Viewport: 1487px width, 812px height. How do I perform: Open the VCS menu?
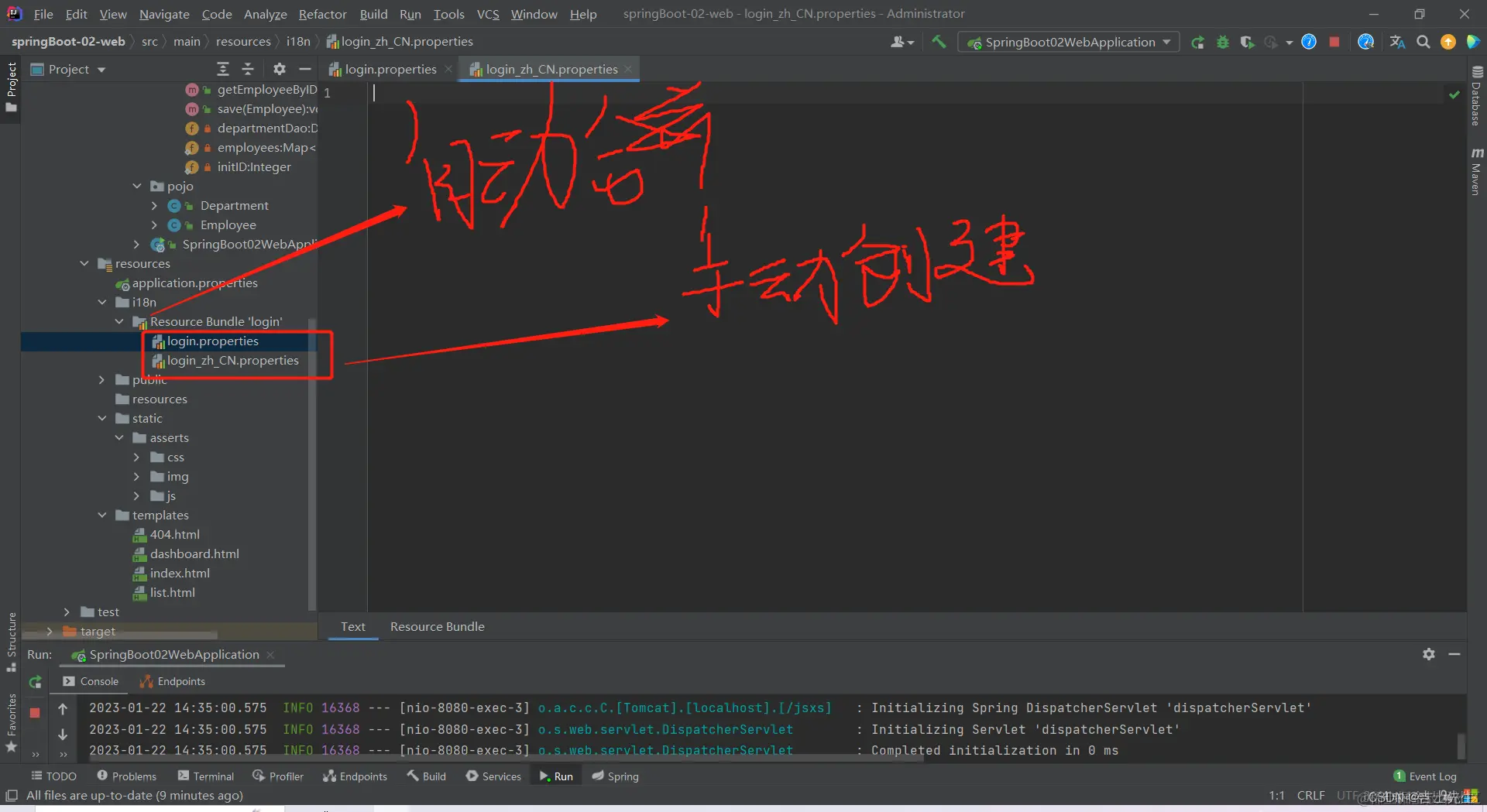coord(488,14)
